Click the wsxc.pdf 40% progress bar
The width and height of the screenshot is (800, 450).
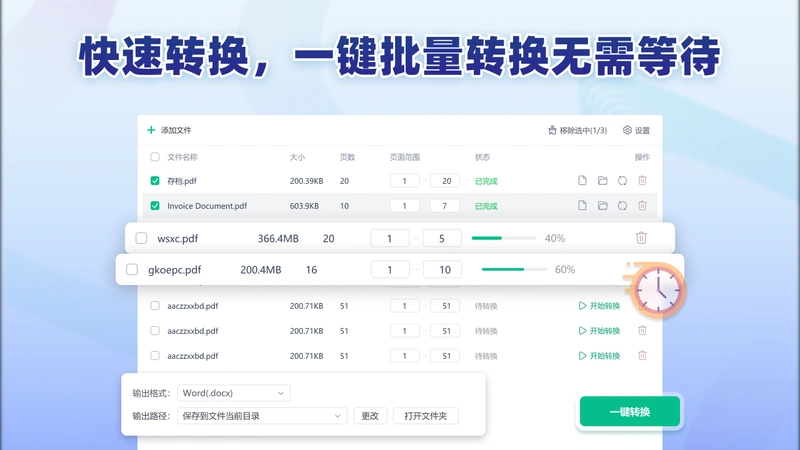coord(504,238)
